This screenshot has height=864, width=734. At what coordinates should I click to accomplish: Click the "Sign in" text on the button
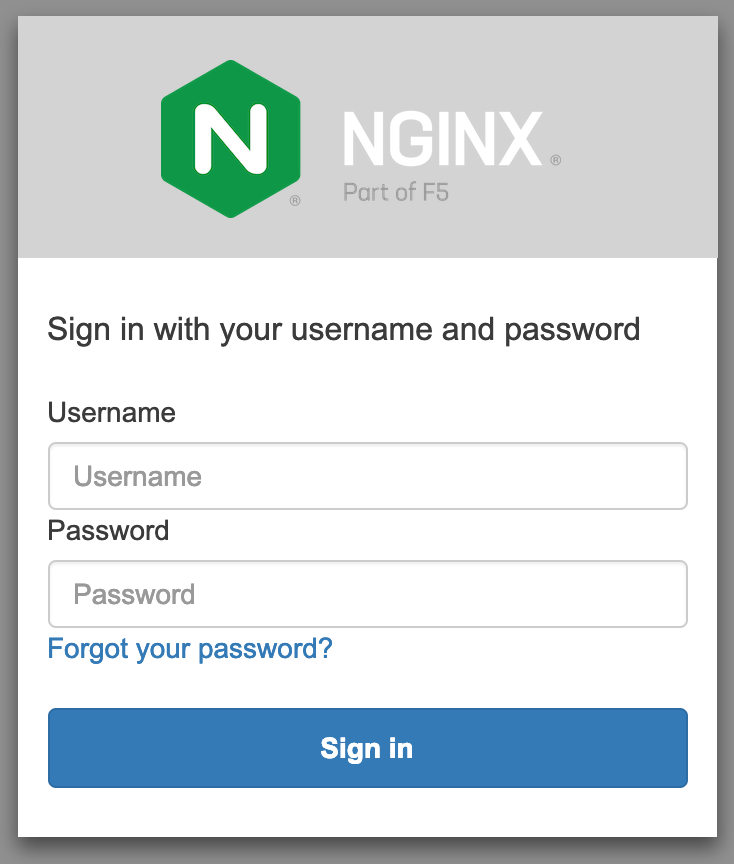367,748
